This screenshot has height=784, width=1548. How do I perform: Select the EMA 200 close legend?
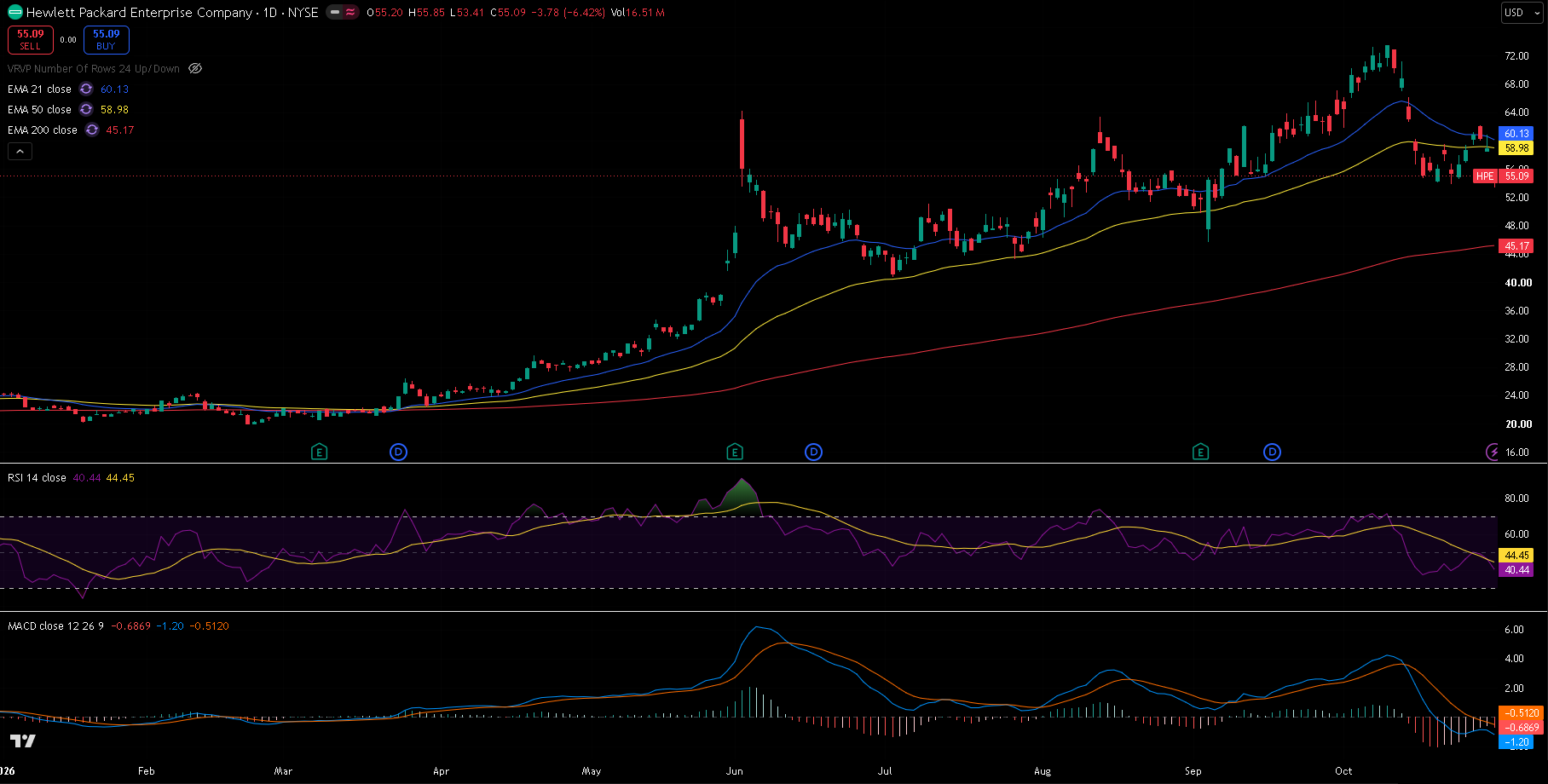43,130
